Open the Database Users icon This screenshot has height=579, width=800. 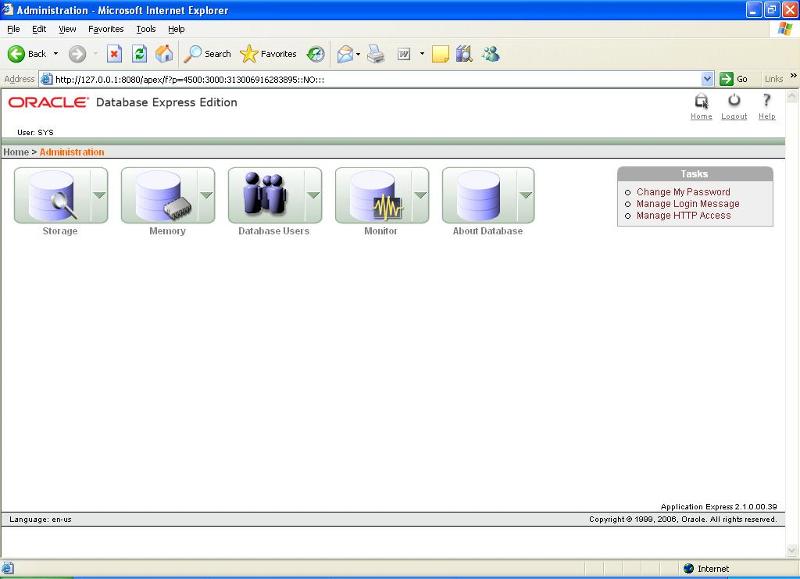267,195
